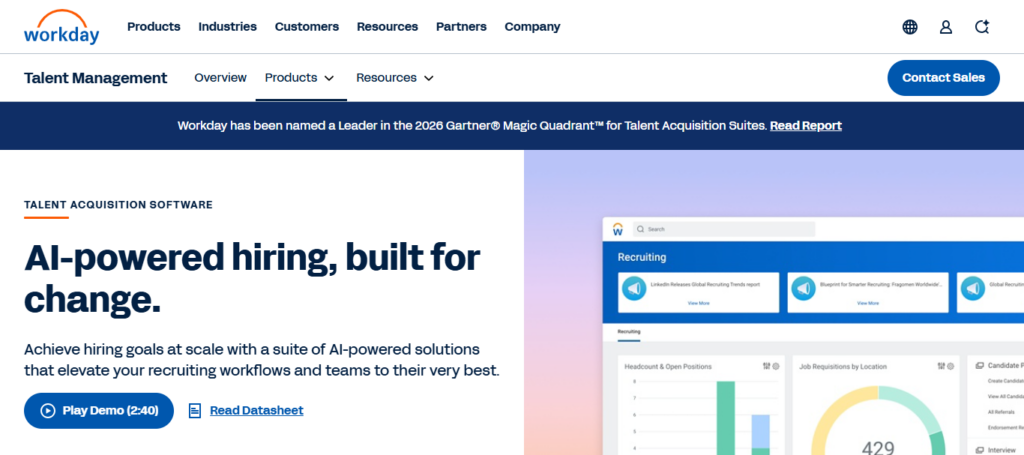Screen dimensions: 1024x455
Task: Click filter icon on Job Requisitions by Location
Action: tap(941, 366)
